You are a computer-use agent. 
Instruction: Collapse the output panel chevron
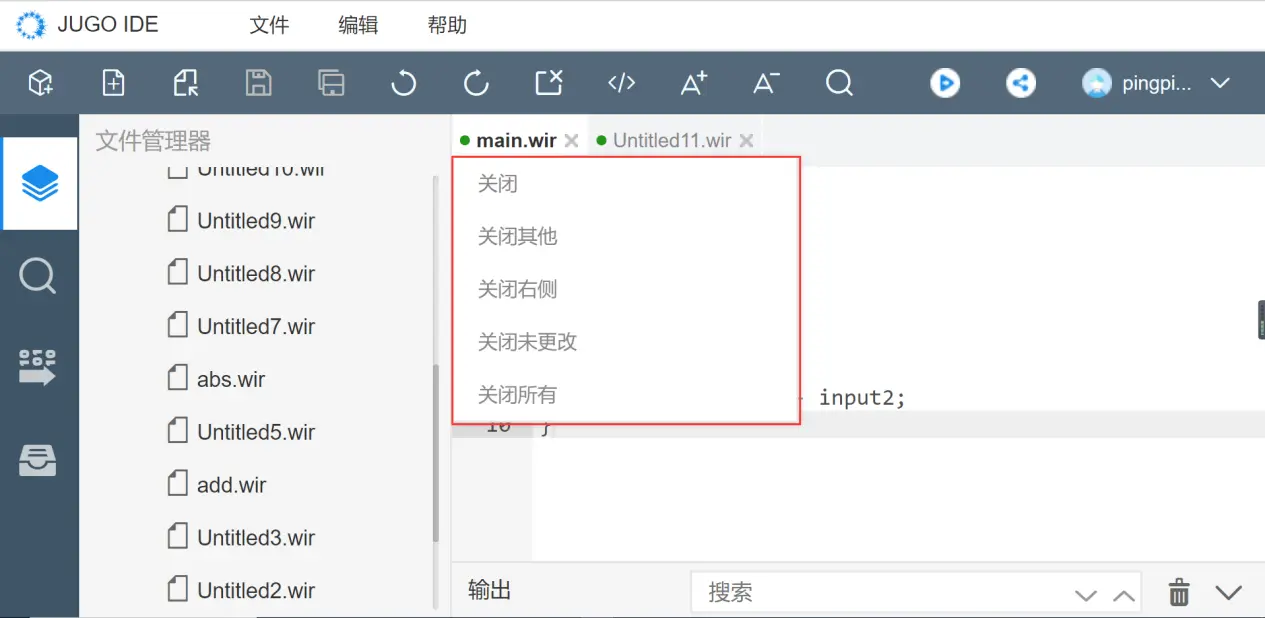click(x=1229, y=593)
